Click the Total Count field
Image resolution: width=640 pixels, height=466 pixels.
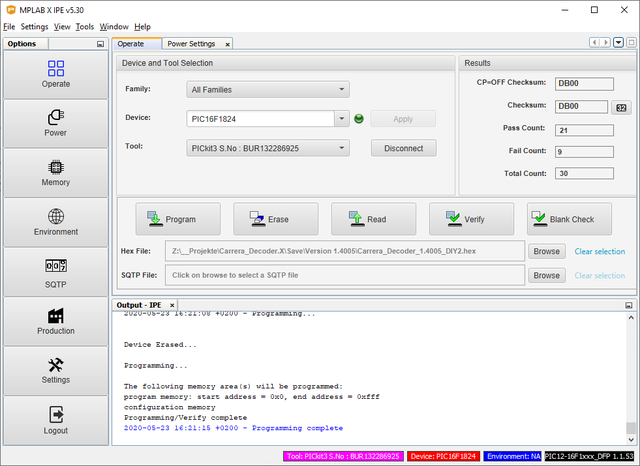[x=584, y=173]
